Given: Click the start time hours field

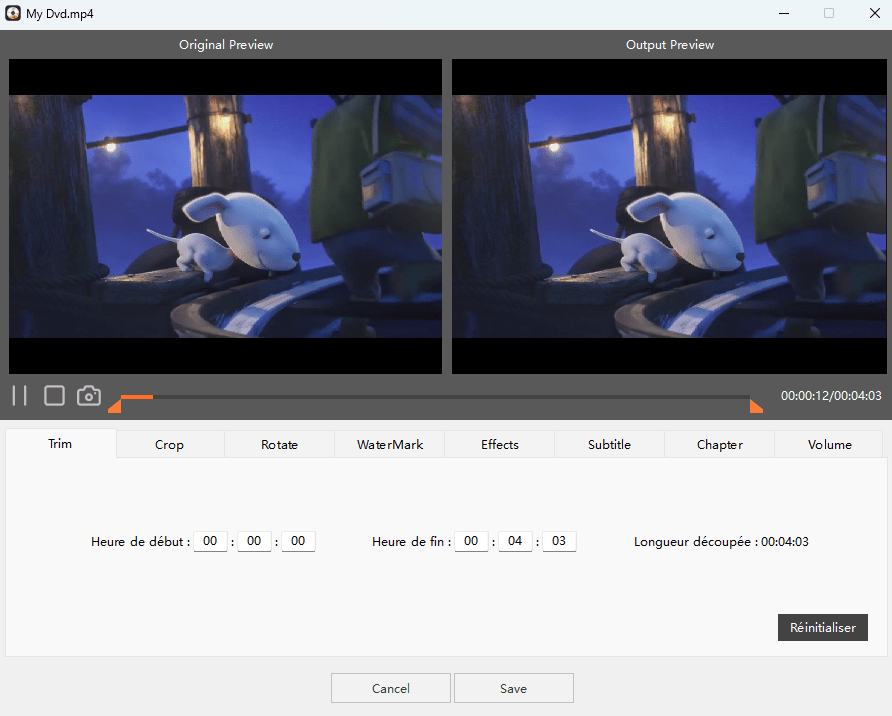Looking at the screenshot, I should coord(210,541).
